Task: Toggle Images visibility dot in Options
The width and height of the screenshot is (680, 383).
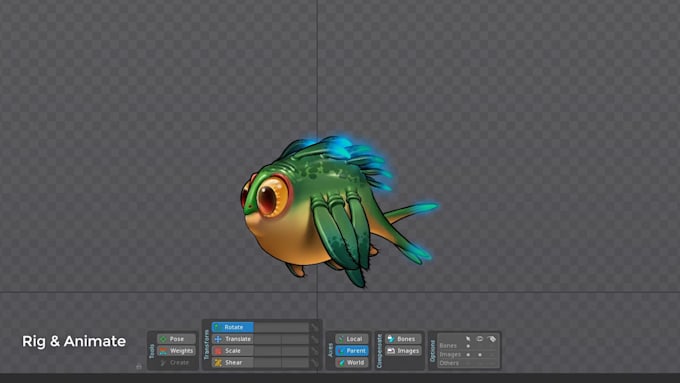Action: coord(480,354)
